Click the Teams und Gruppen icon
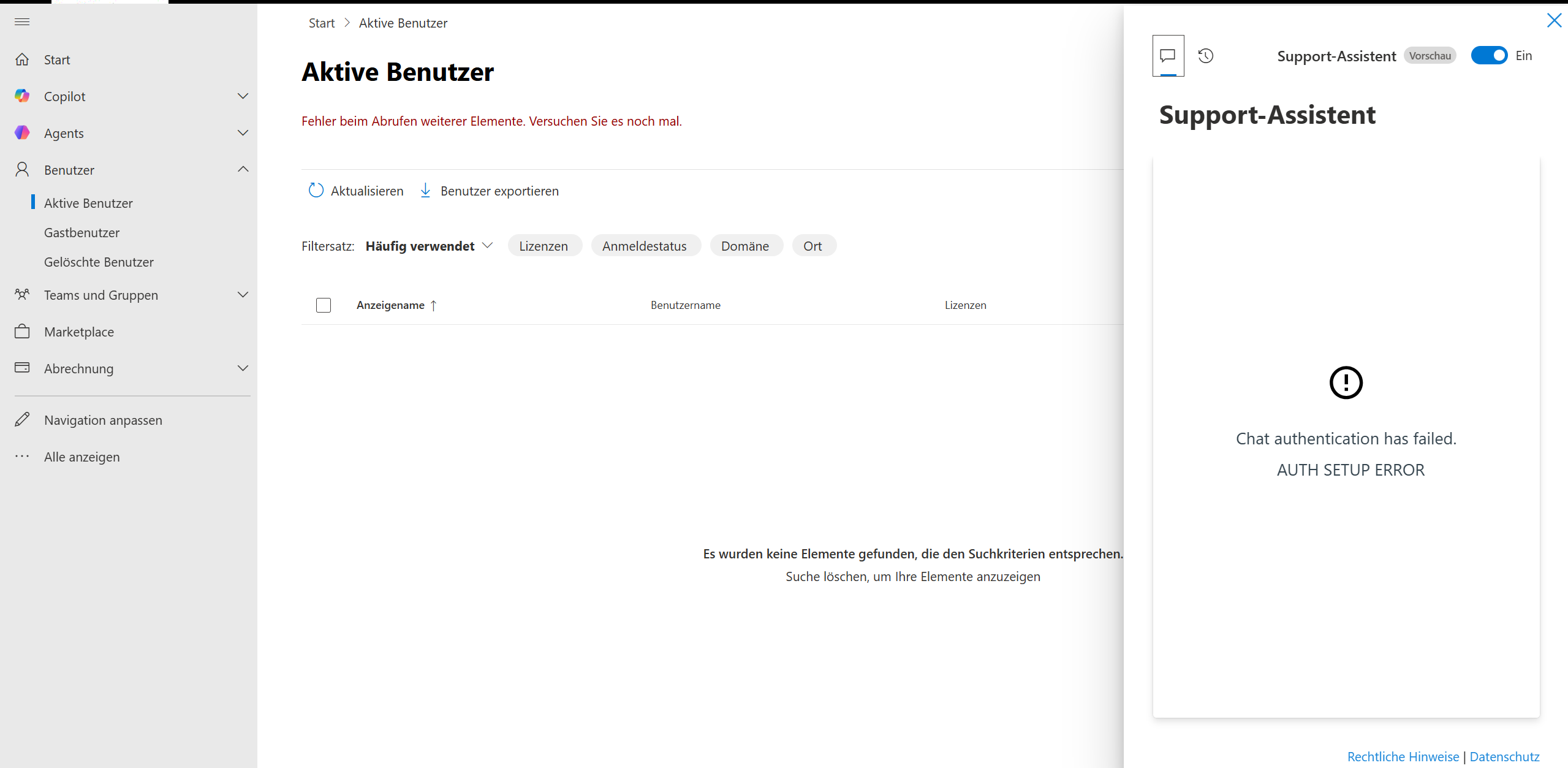Viewport: 1568px width, 768px height. 22,295
